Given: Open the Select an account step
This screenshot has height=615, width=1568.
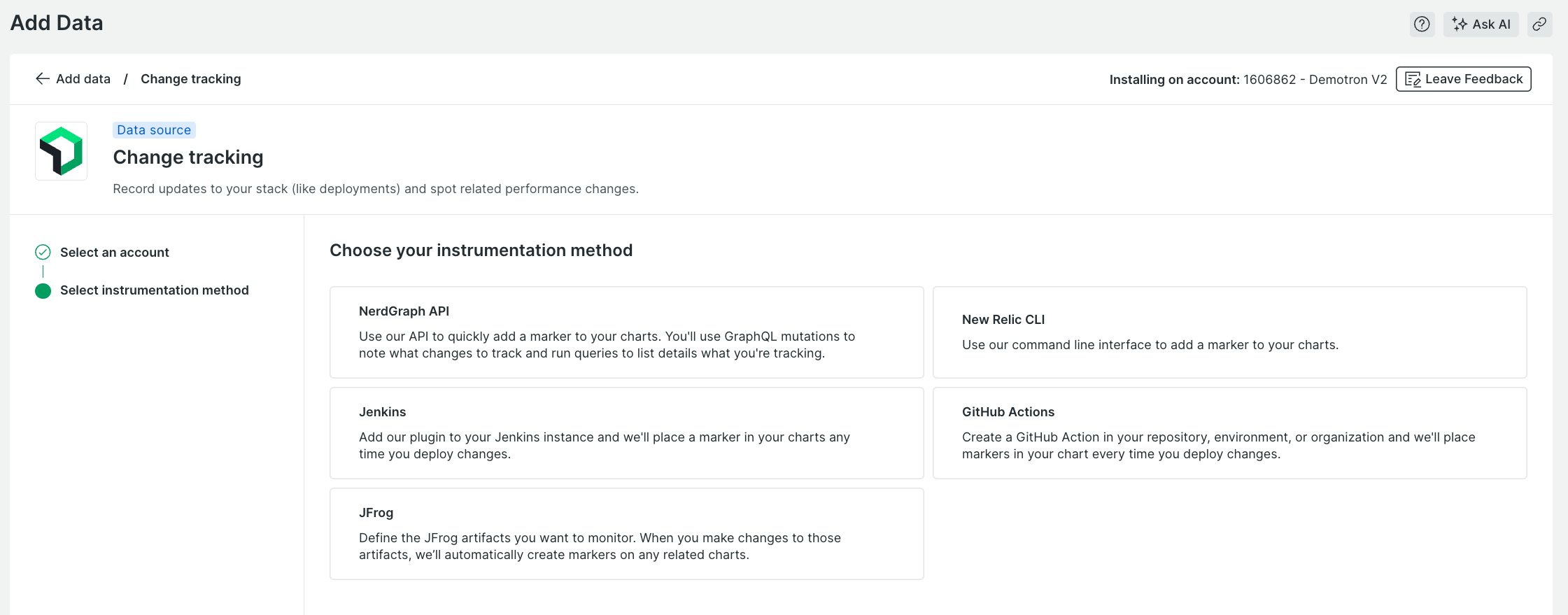Looking at the screenshot, I should [x=115, y=253].
